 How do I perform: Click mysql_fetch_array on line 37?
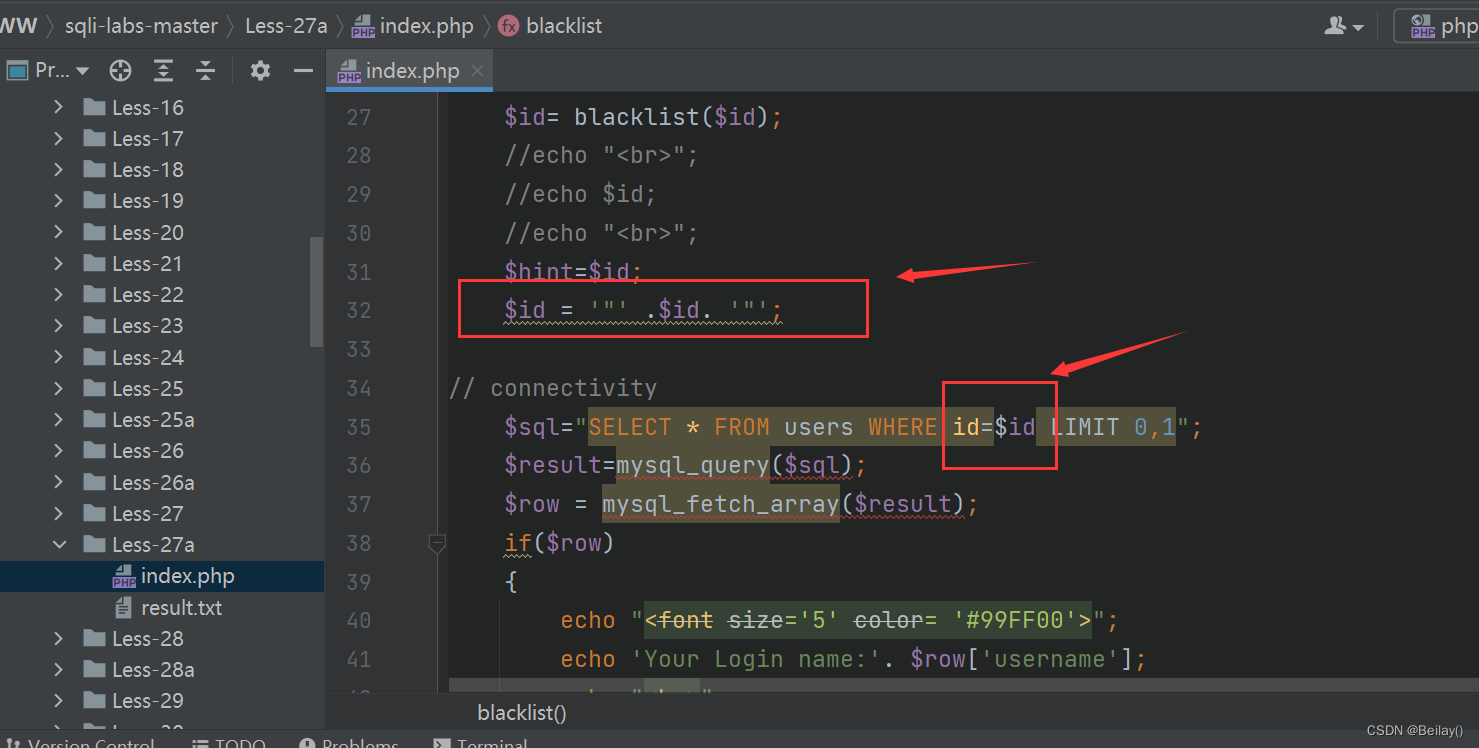click(720, 504)
